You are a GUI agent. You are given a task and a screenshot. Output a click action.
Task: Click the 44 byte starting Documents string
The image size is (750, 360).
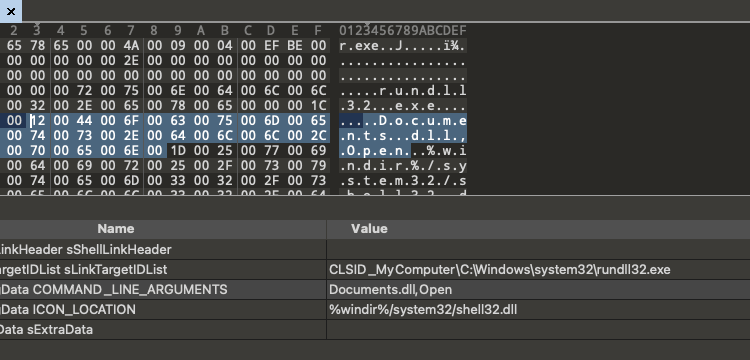pyautogui.click(x=84, y=120)
